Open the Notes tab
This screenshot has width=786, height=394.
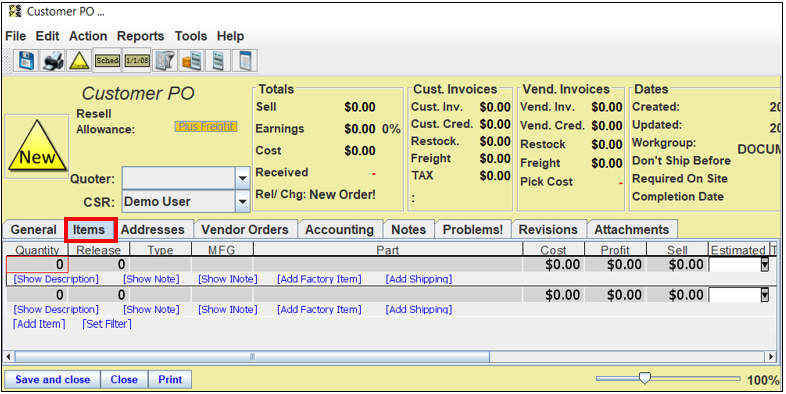pos(409,230)
